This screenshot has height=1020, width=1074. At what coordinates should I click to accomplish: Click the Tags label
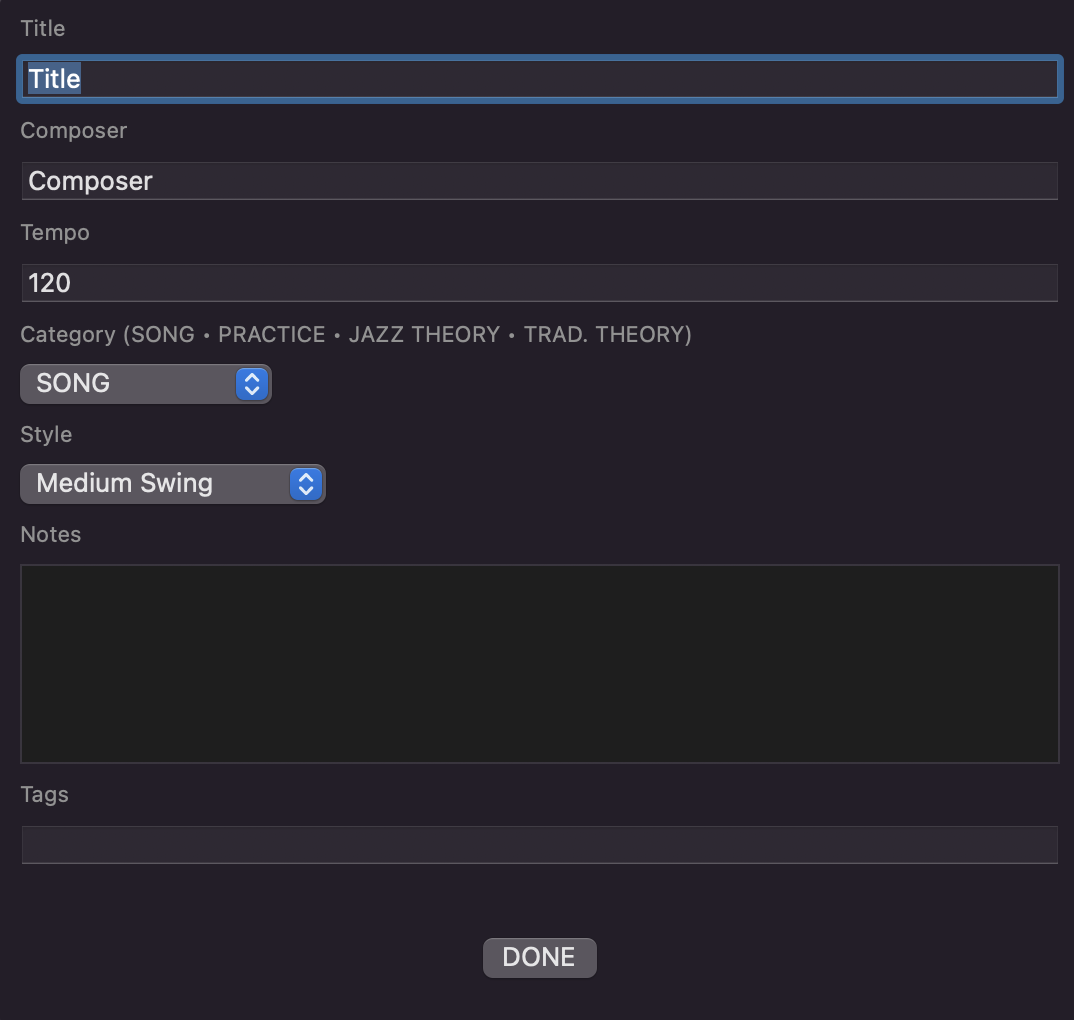[45, 794]
